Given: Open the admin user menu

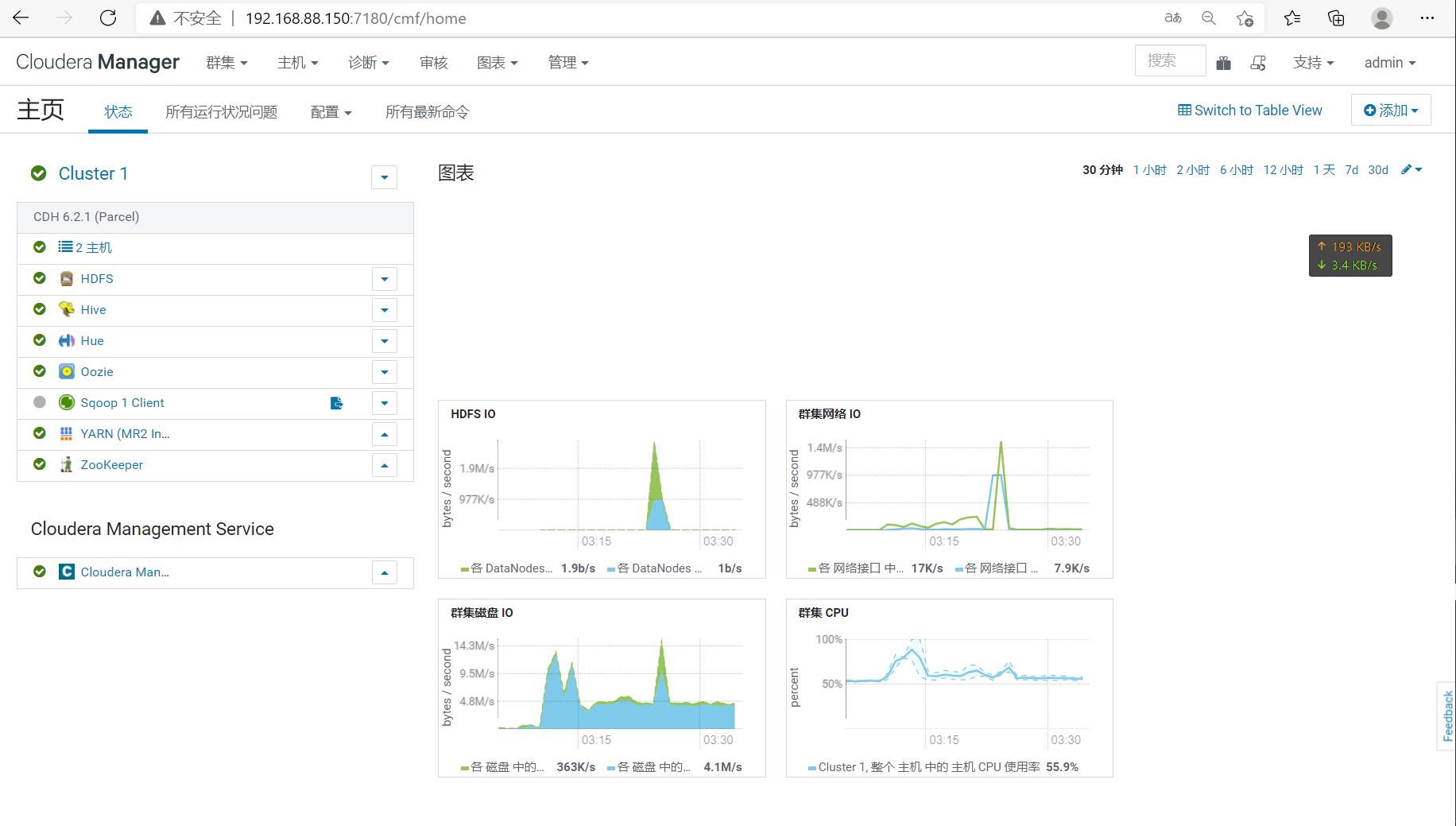Looking at the screenshot, I should coord(1390,62).
